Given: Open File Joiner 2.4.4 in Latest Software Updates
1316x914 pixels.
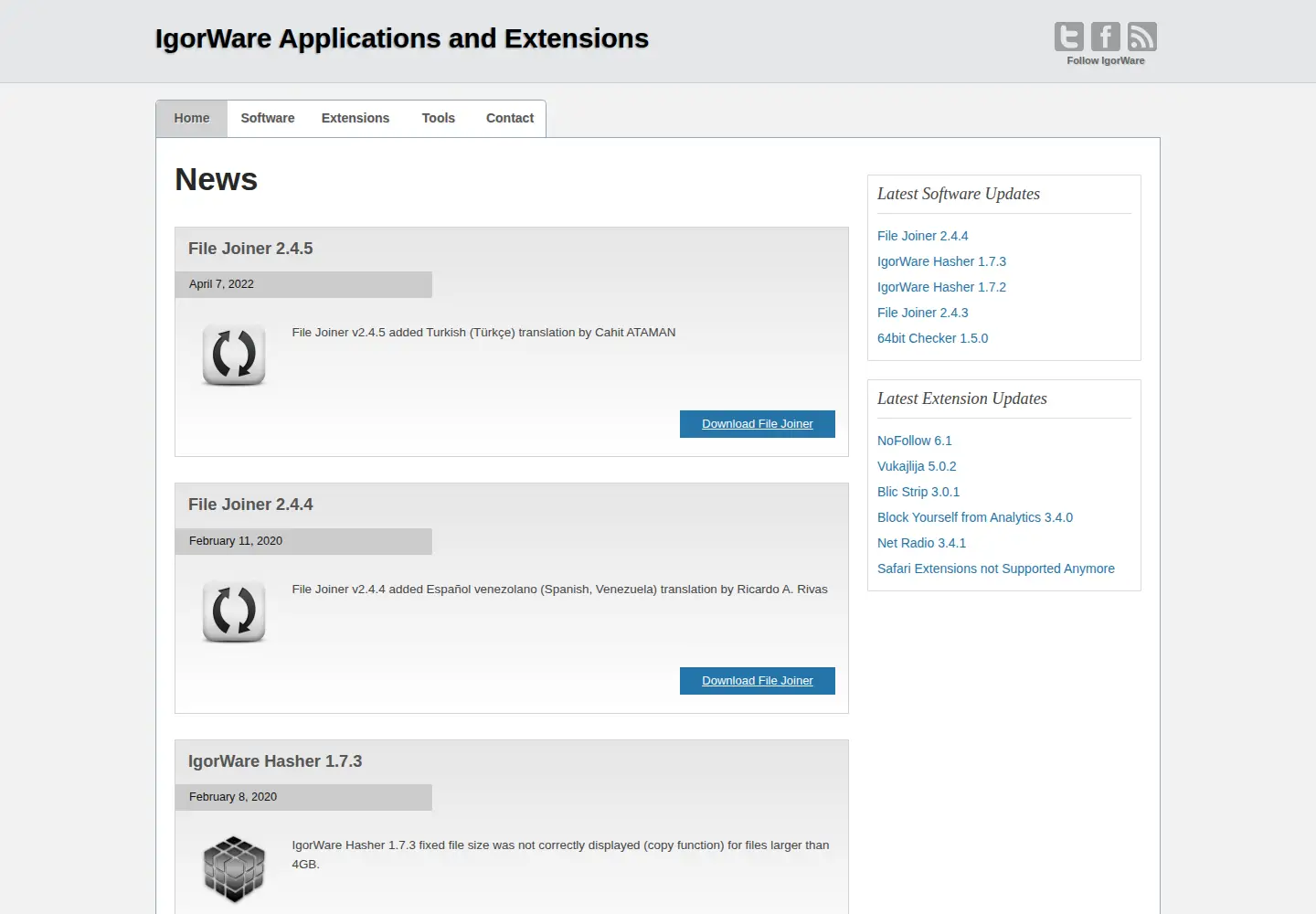Looking at the screenshot, I should (x=922, y=236).
